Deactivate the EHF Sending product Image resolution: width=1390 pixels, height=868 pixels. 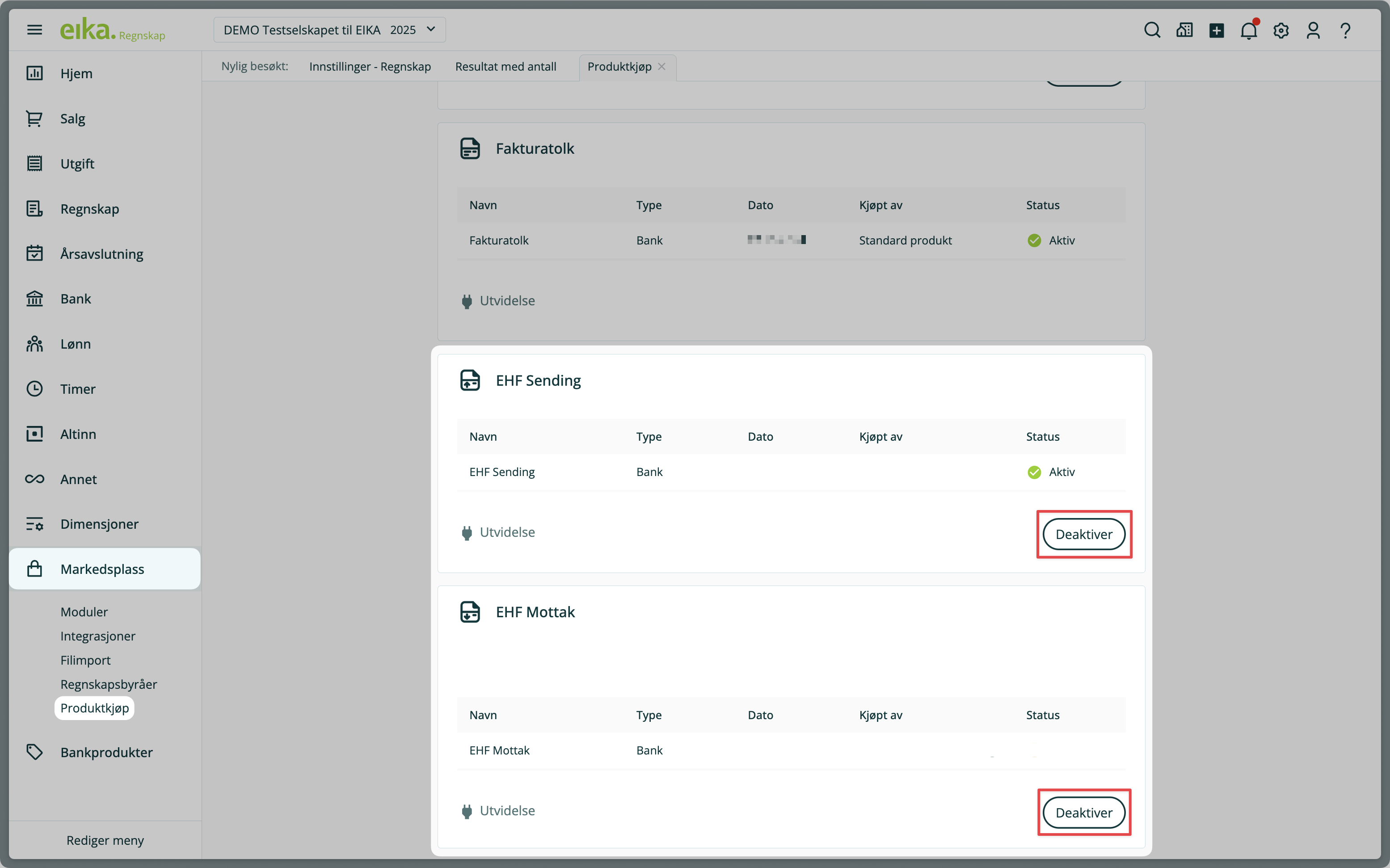[1083, 535]
